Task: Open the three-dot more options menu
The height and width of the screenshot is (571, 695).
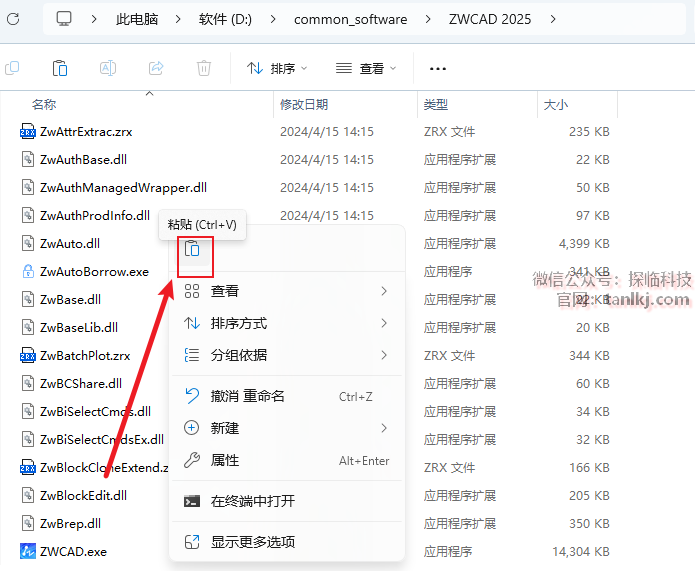Action: pyautogui.click(x=438, y=69)
